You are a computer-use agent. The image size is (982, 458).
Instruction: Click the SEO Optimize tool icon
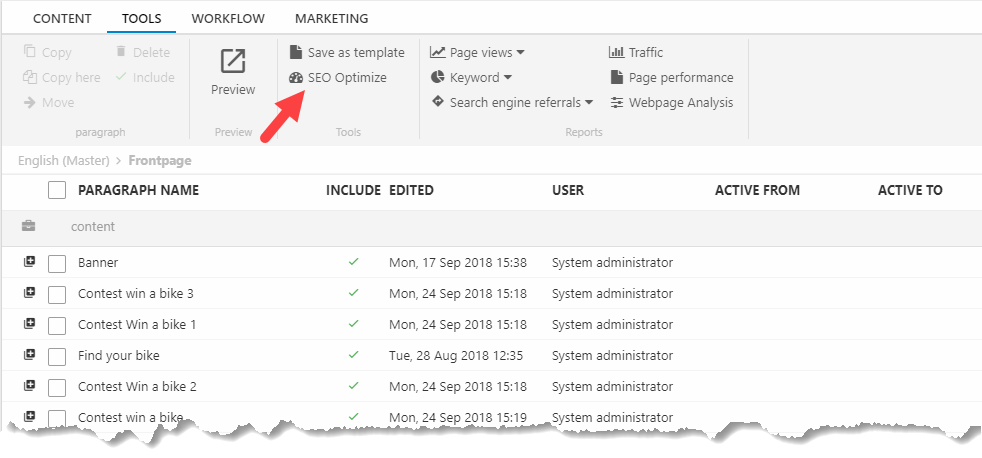296,78
